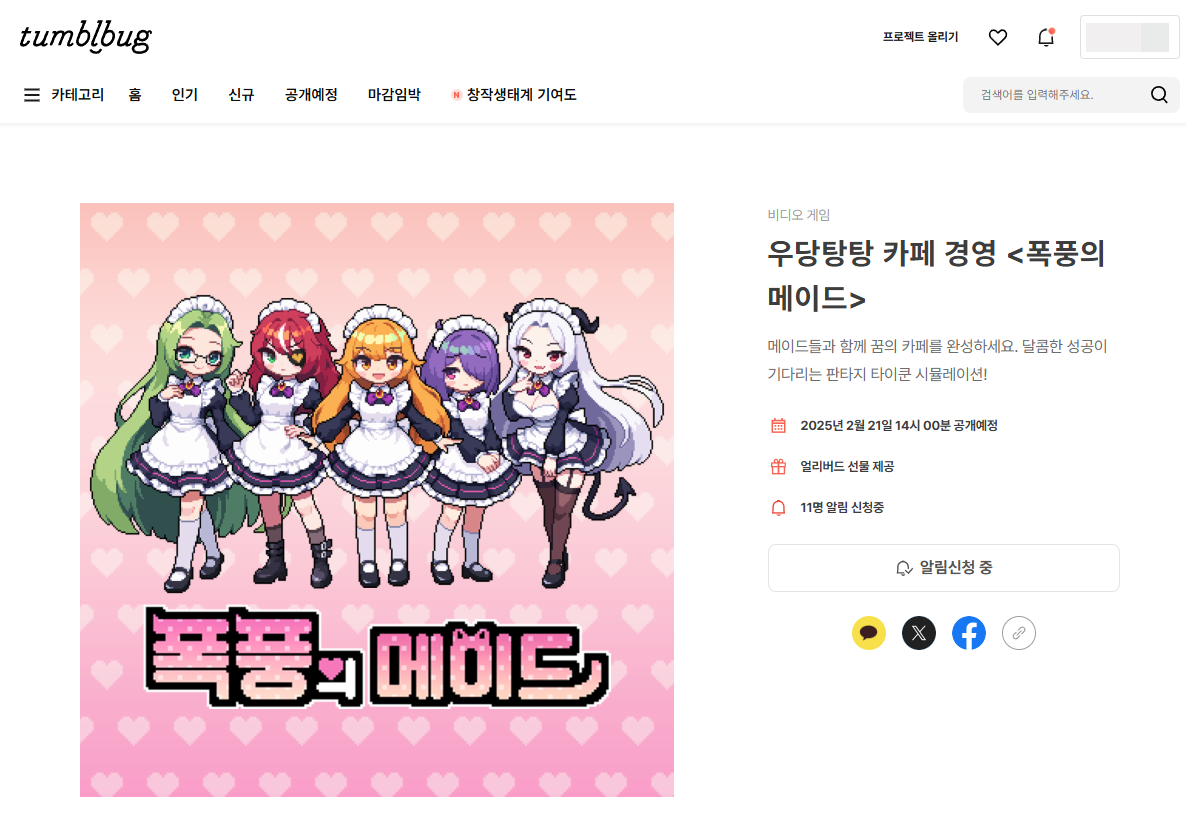1186x819 pixels.
Task: Share project on Facebook
Action: tap(968, 633)
